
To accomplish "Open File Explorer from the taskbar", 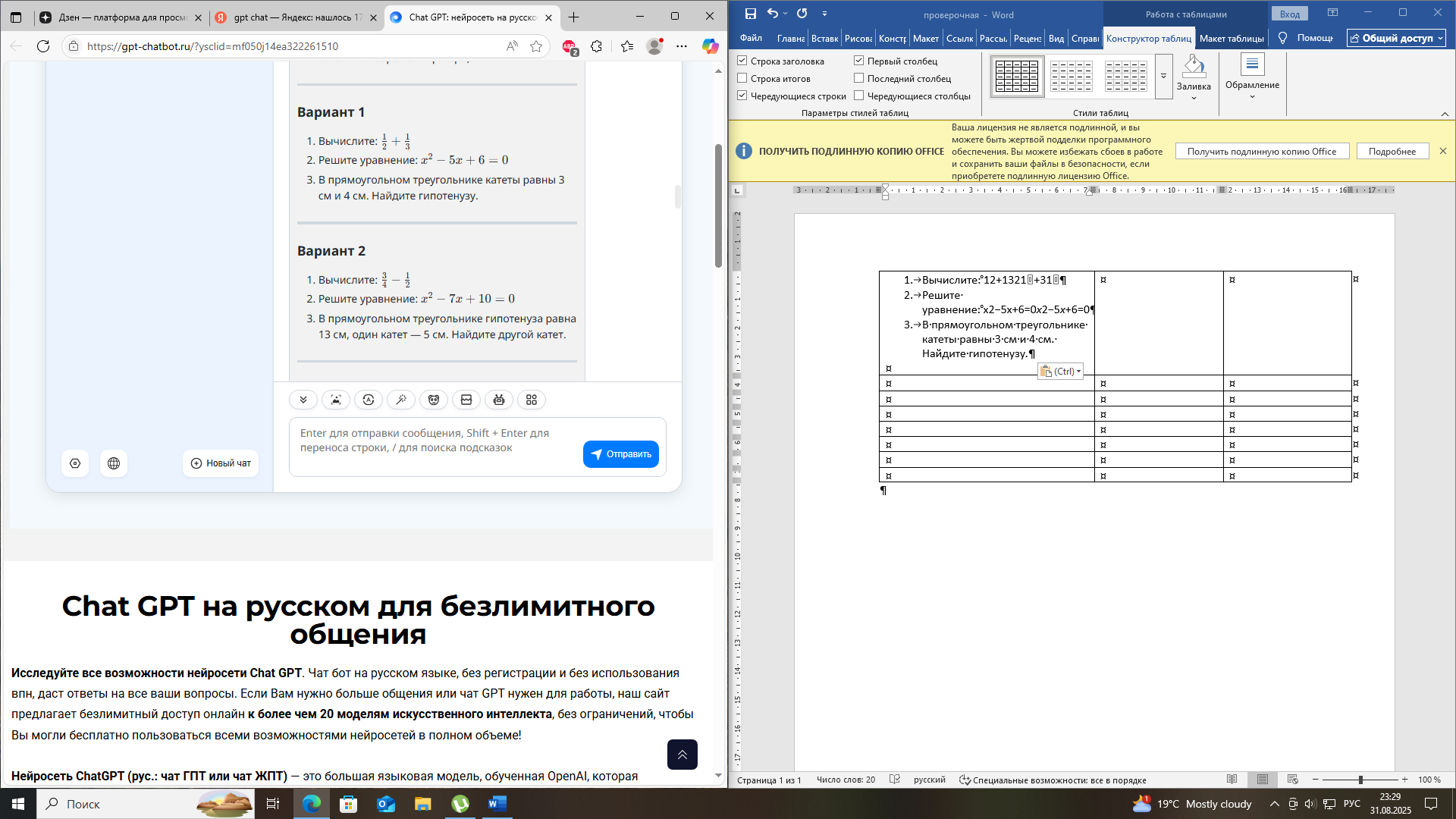I will coord(423,804).
